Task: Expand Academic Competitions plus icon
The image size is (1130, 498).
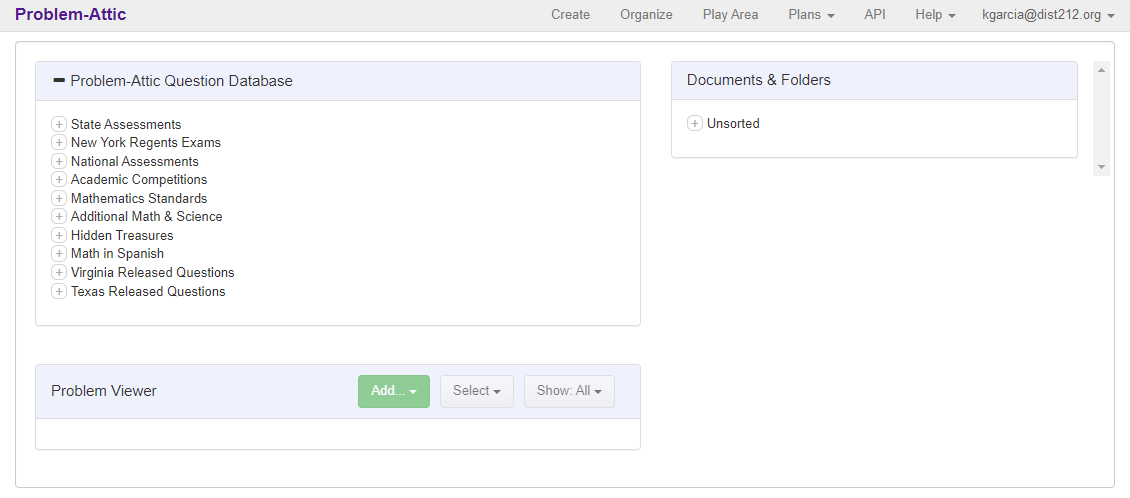Action: click(59, 179)
